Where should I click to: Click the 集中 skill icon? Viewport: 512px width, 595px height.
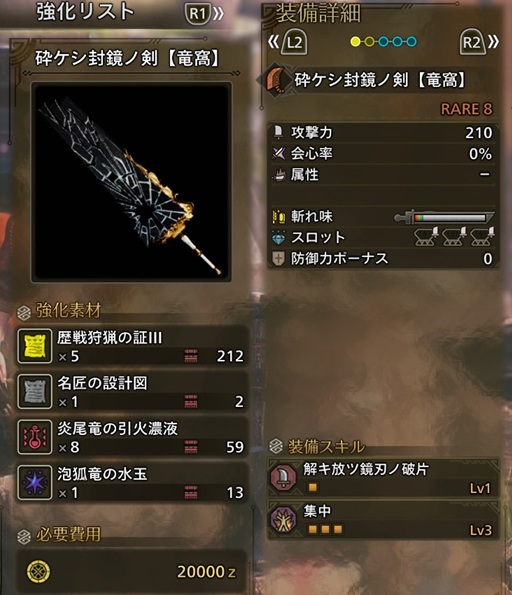point(283,519)
